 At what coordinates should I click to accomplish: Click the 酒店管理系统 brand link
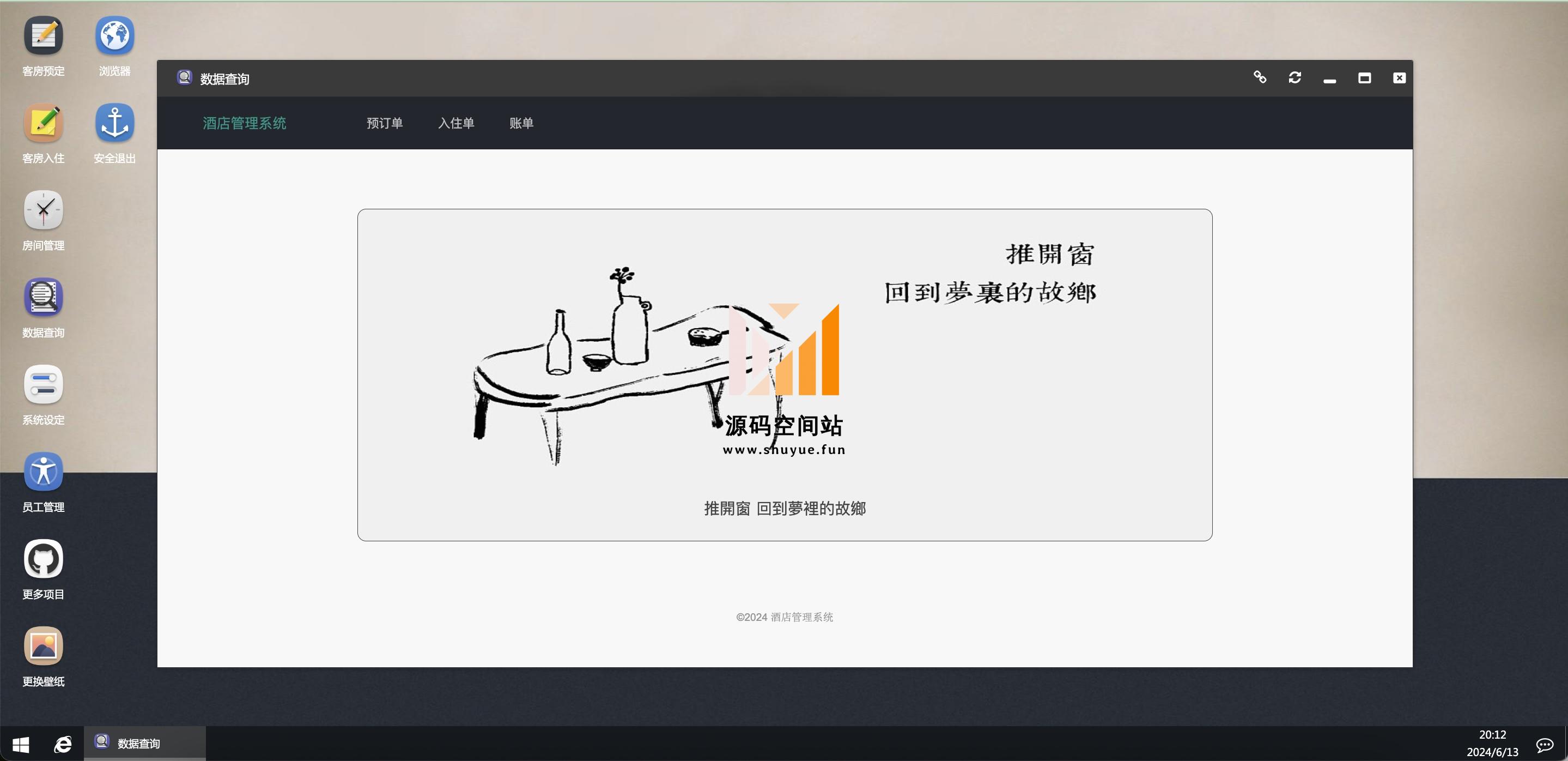244,123
